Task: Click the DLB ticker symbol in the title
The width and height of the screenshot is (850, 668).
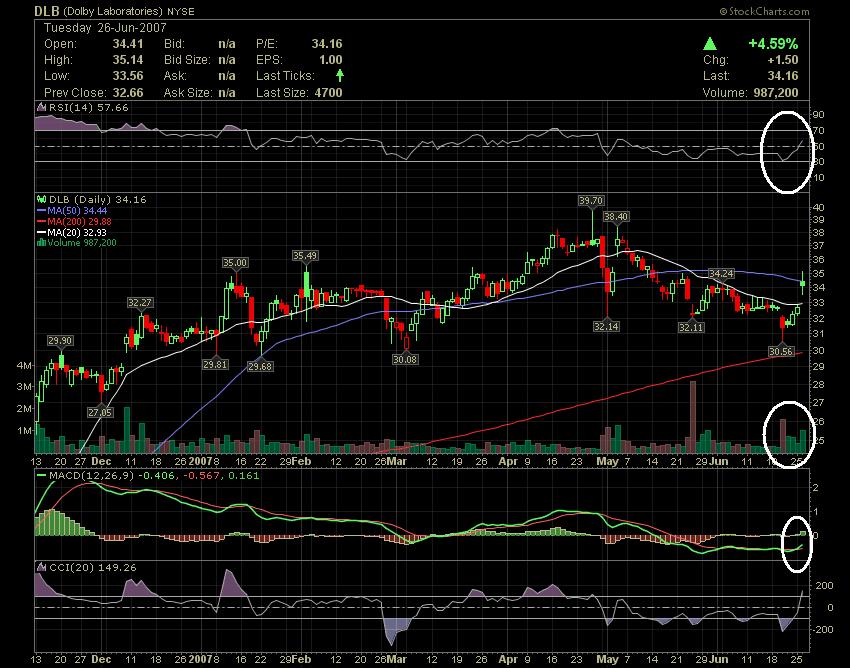Action: pos(47,11)
